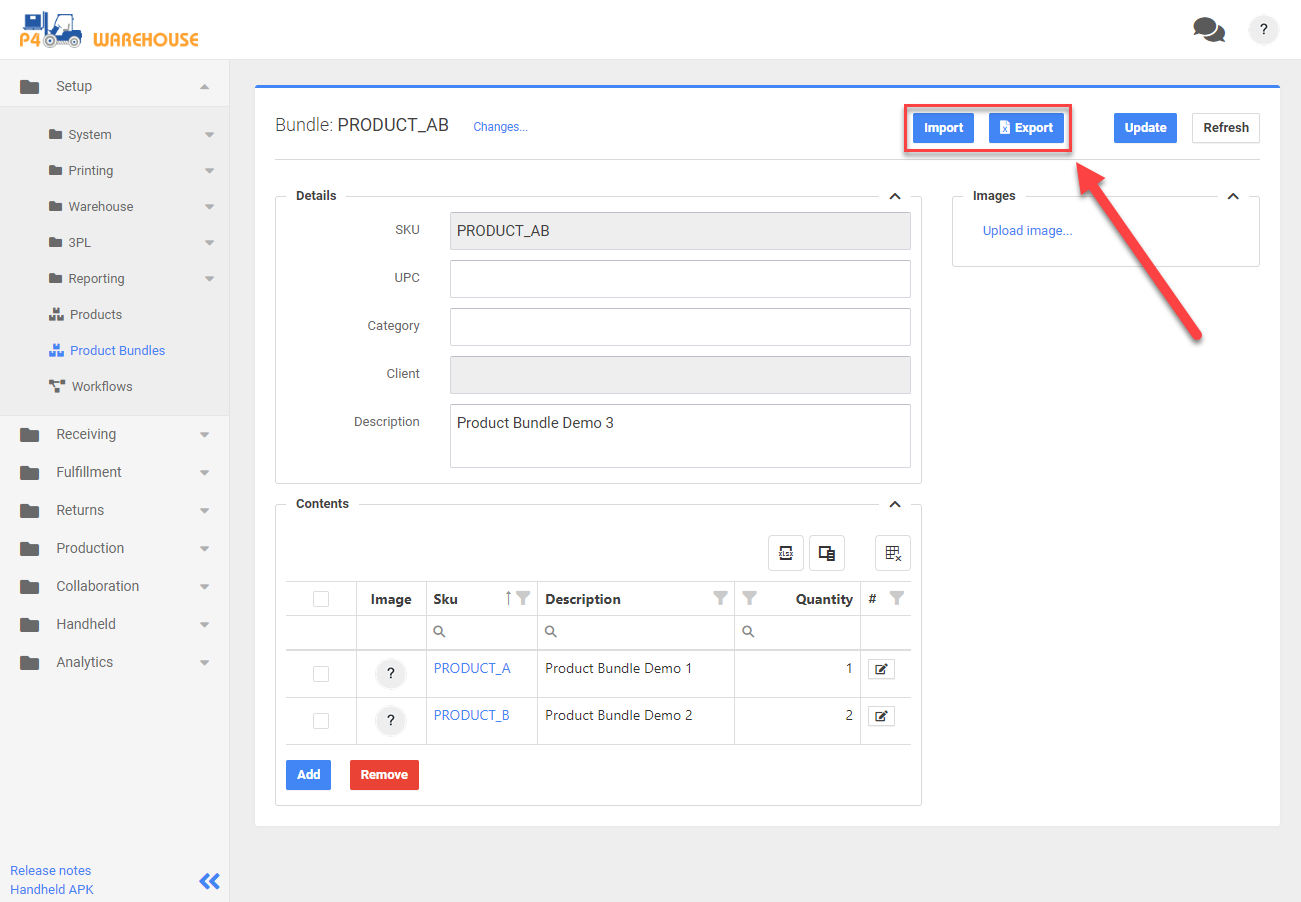Open the Upload image link

pyautogui.click(x=1027, y=231)
